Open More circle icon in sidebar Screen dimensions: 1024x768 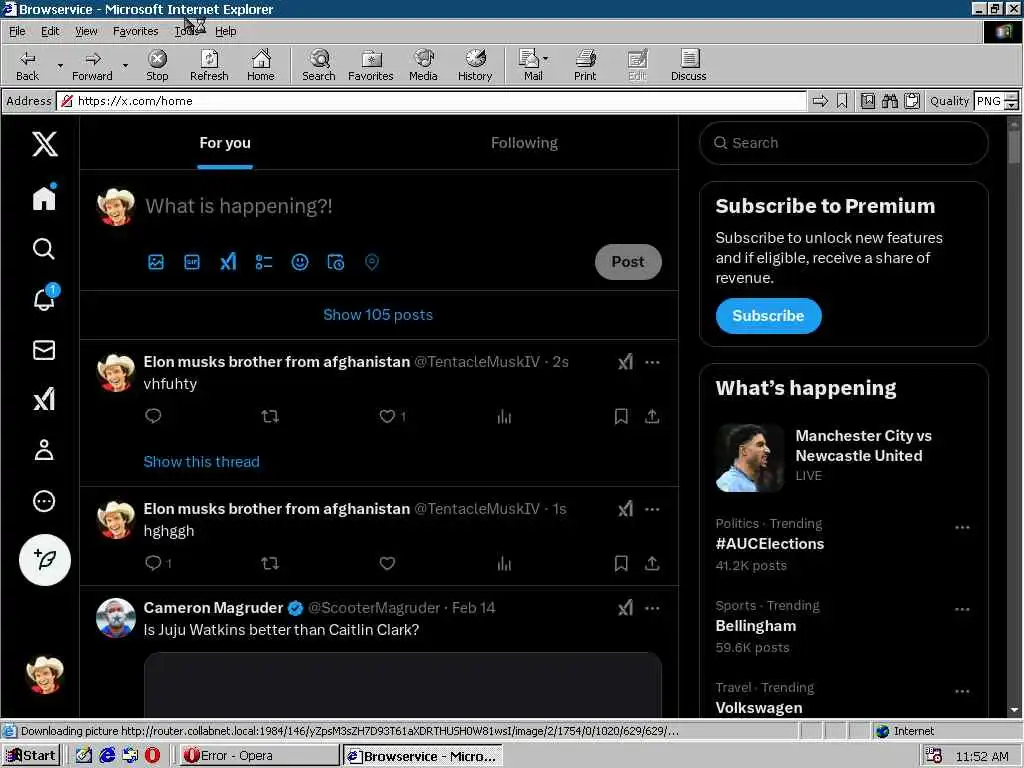44,501
